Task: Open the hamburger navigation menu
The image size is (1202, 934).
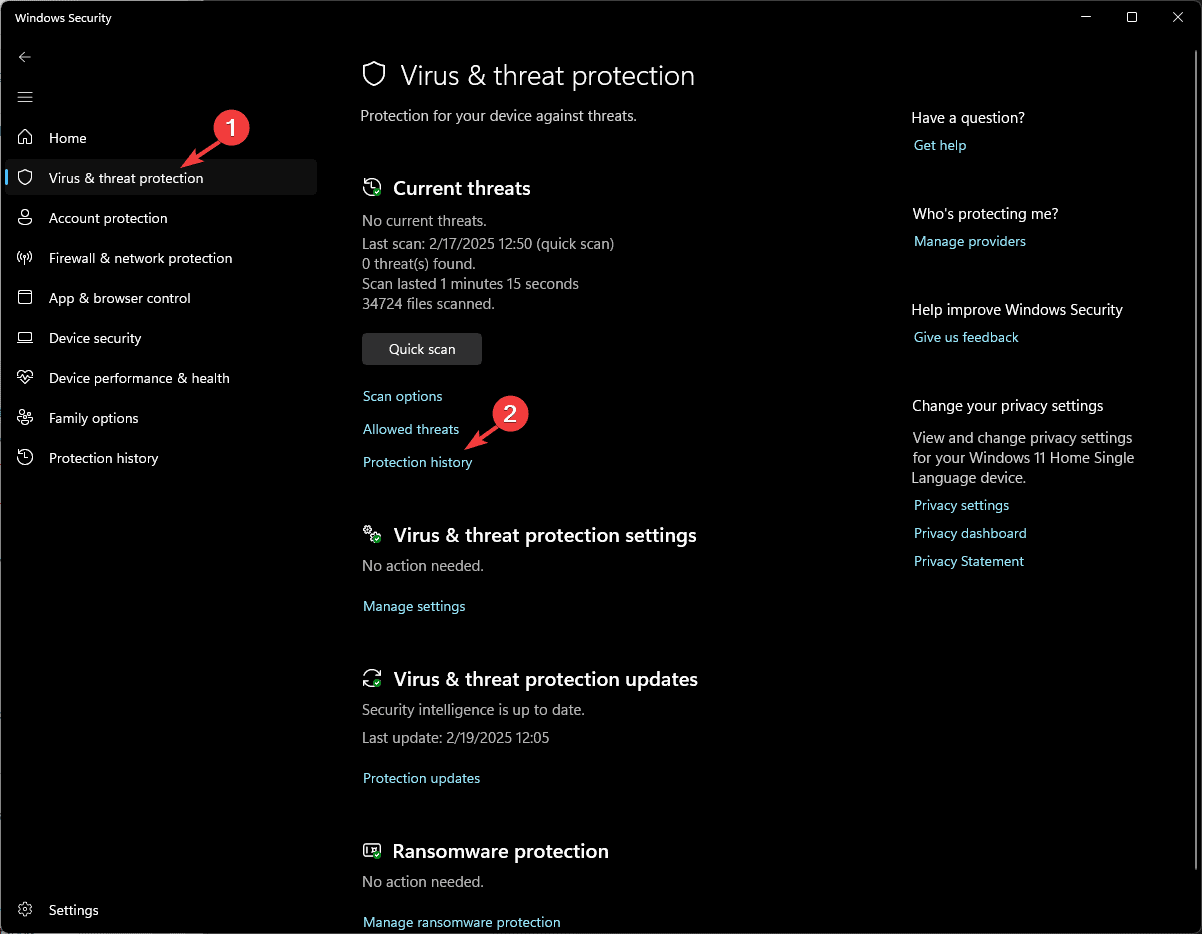Action: (25, 97)
